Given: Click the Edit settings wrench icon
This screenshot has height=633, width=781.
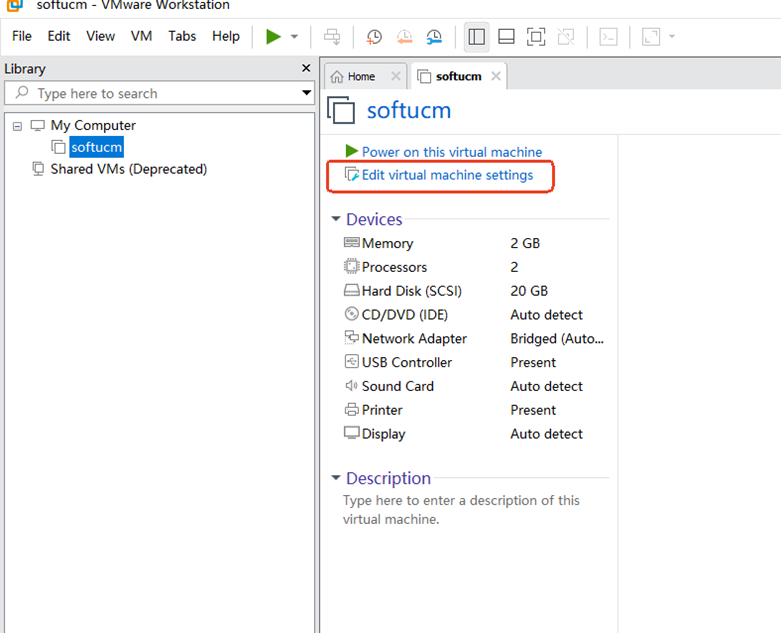Looking at the screenshot, I should tap(352, 174).
